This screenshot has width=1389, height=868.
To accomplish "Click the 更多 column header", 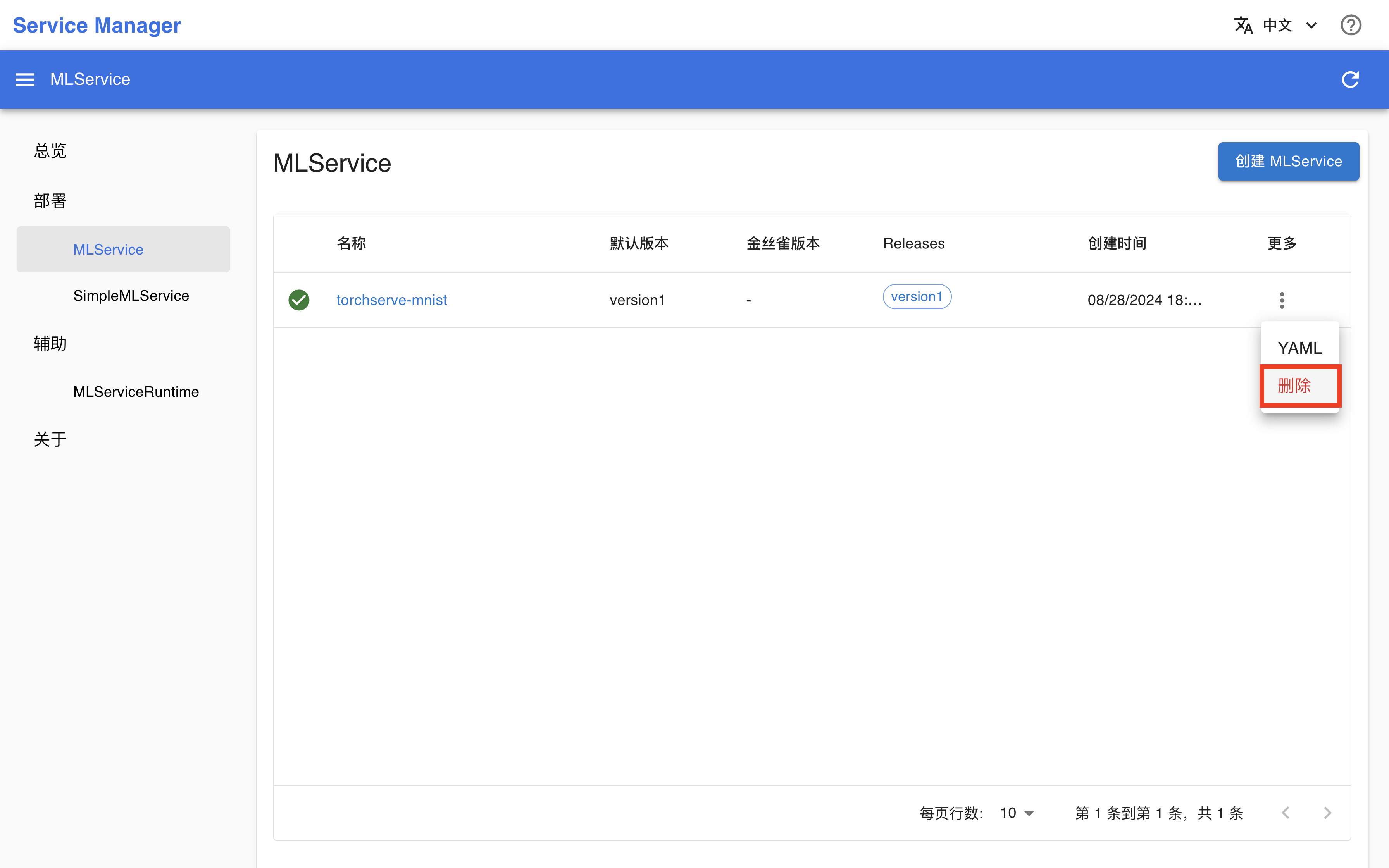I will tap(1282, 243).
